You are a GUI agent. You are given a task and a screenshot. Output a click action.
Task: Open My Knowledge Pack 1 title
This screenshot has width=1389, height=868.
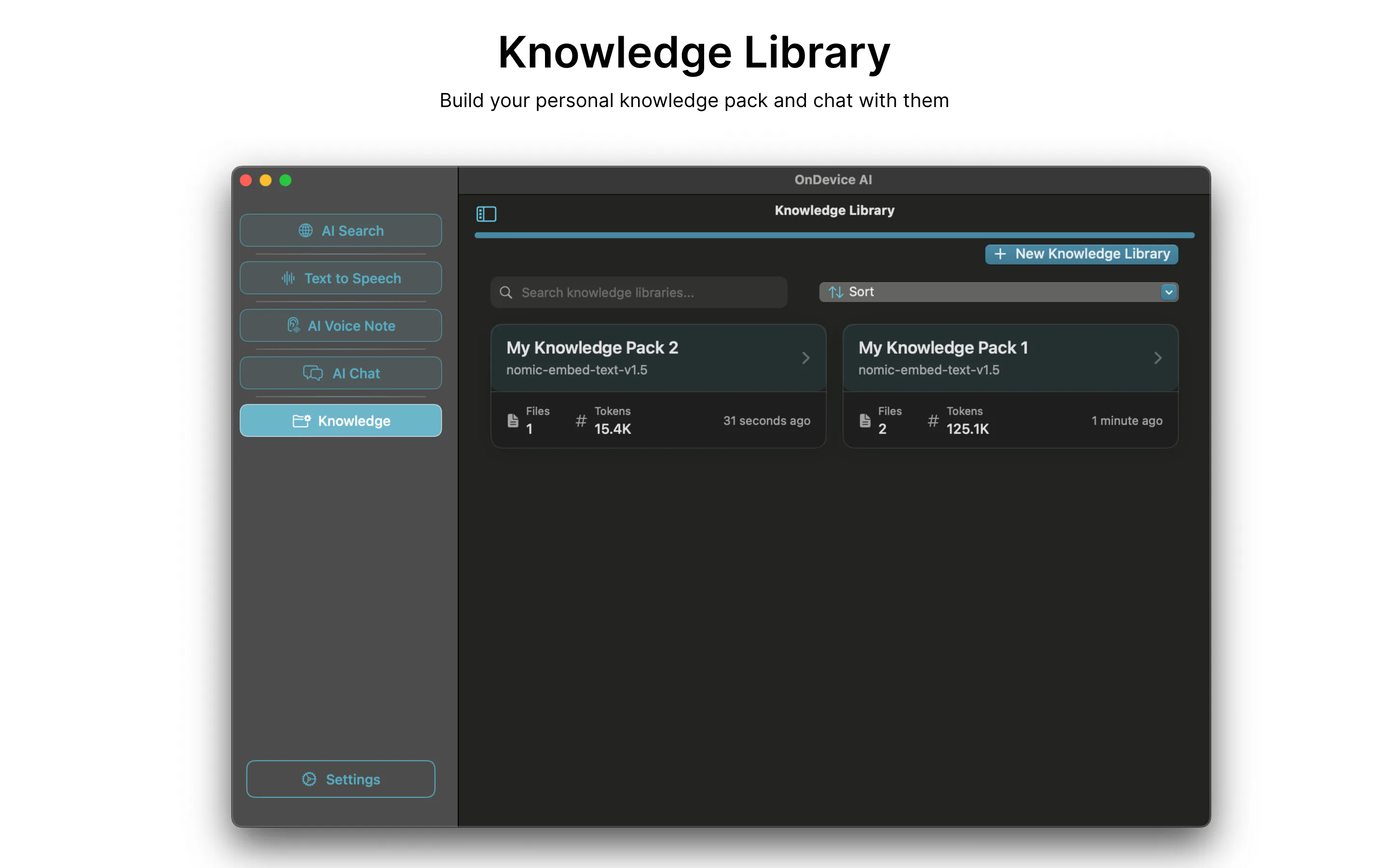(x=943, y=348)
